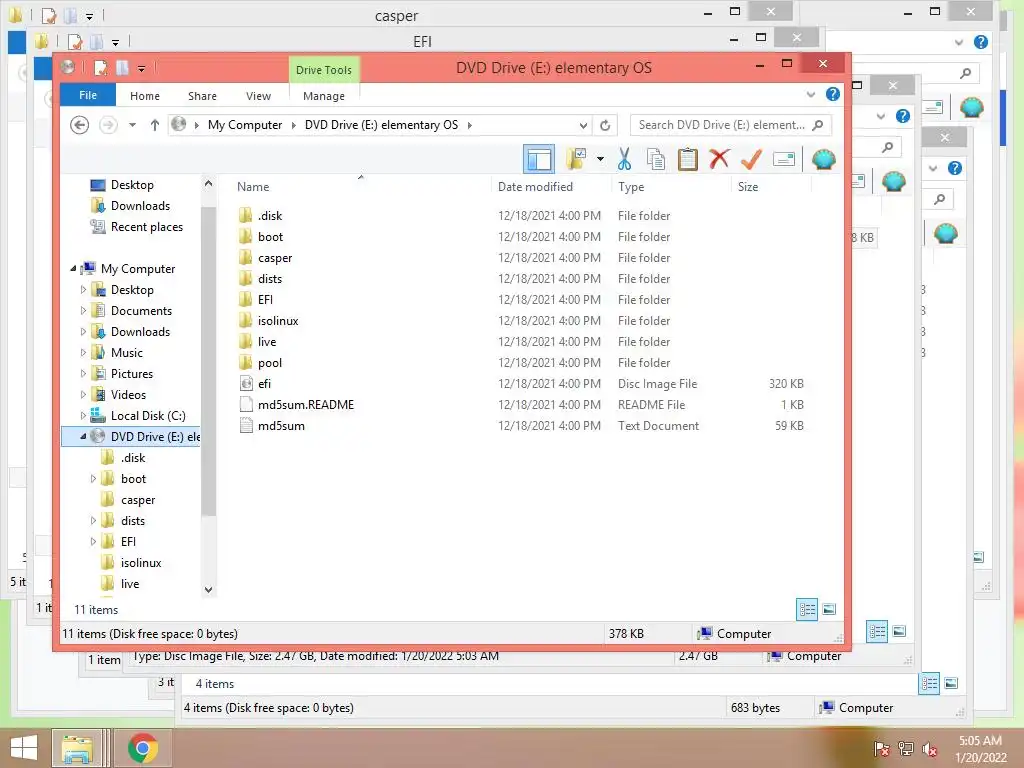Open Videos in navigation tree

[x=128, y=394]
